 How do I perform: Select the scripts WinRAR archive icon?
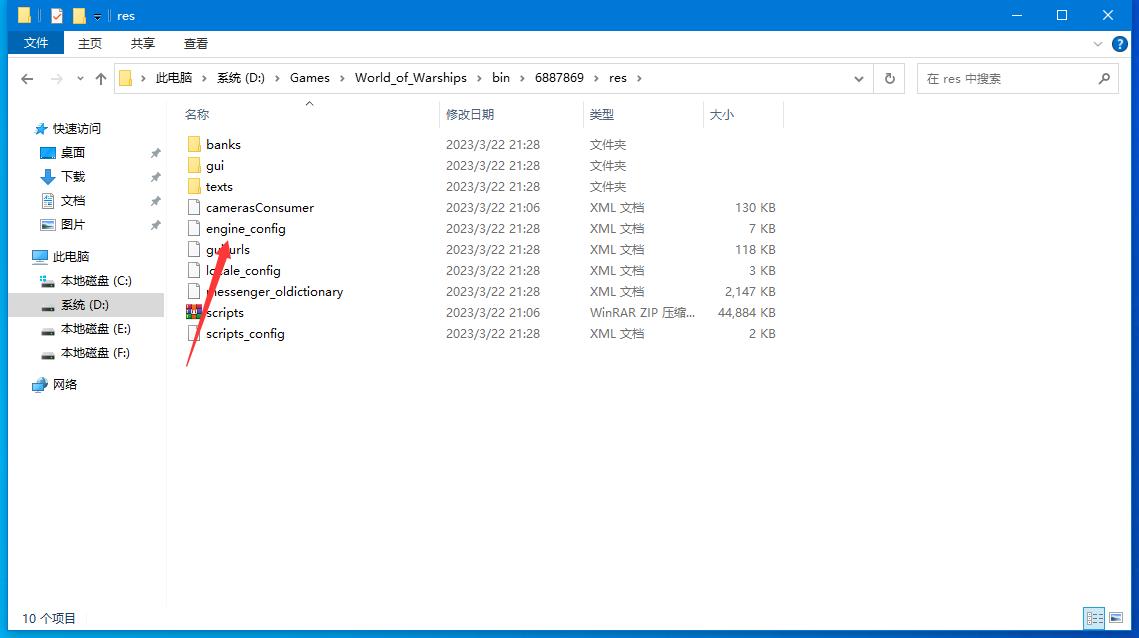pos(194,312)
